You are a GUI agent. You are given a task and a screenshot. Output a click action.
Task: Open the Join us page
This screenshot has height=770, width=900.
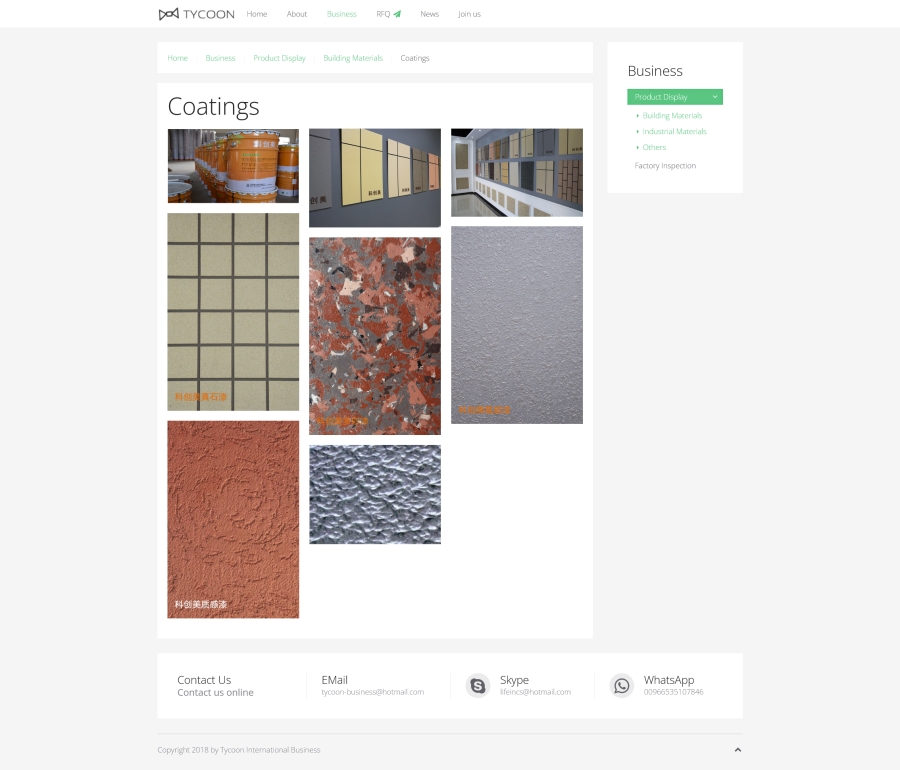pyautogui.click(x=469, y=14)
